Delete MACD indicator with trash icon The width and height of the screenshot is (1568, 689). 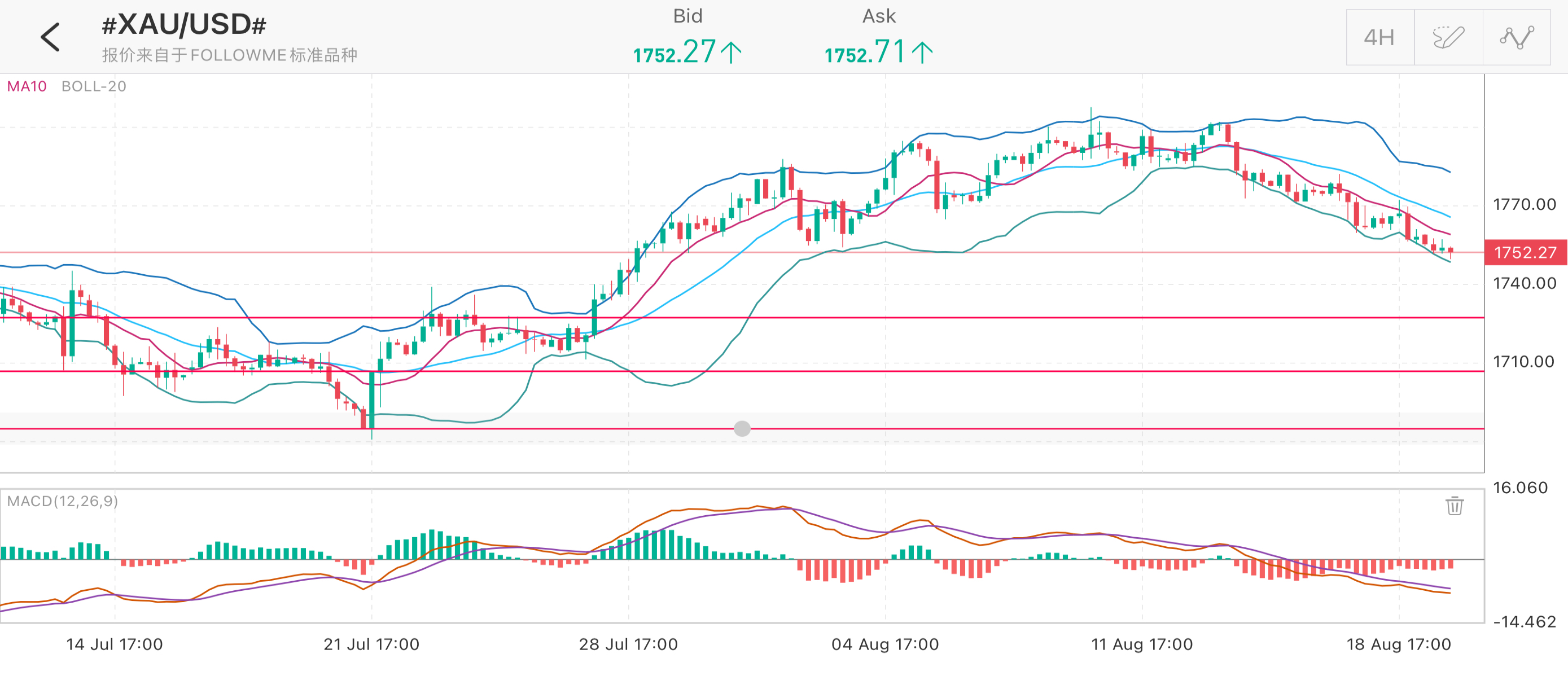pyautogui.click(x=1454, y=505)
